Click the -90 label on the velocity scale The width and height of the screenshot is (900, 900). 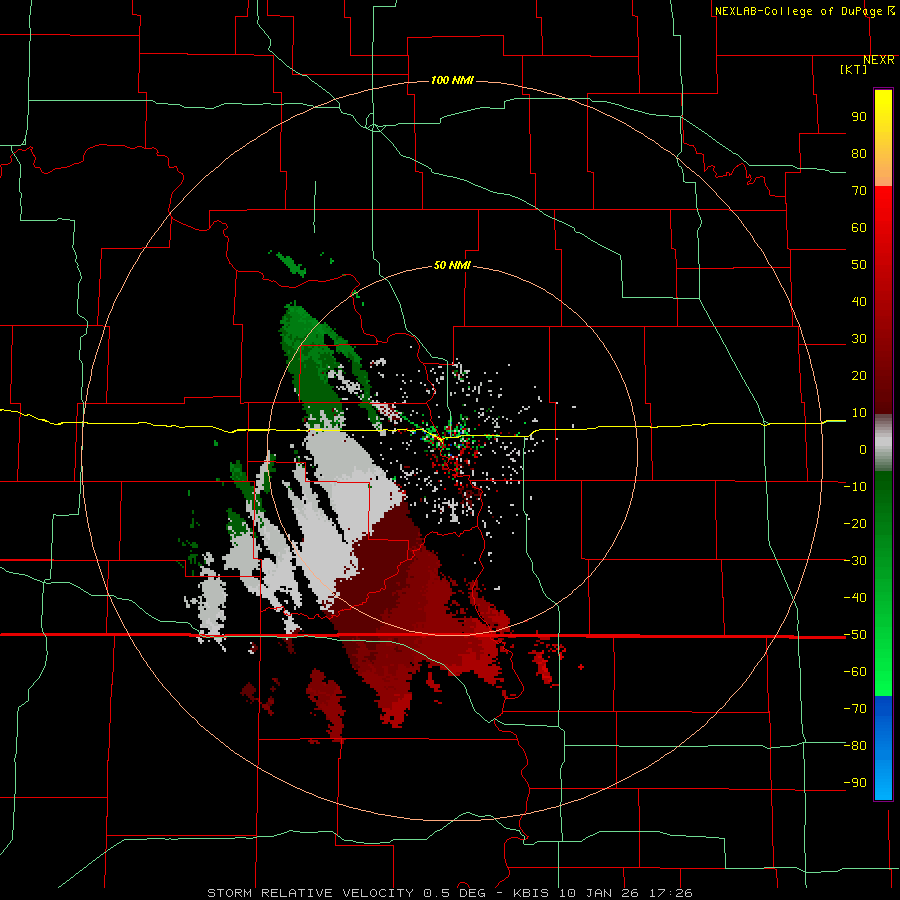(855, 783)
